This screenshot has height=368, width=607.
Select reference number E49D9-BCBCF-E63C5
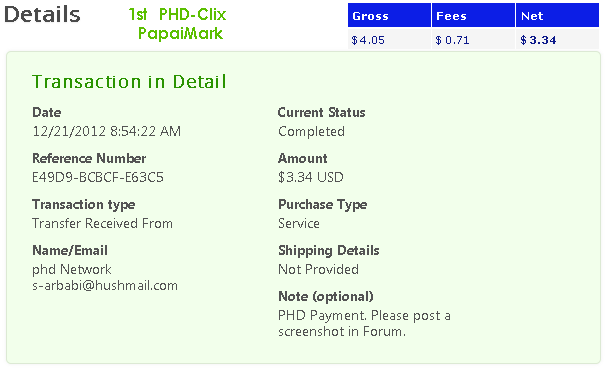(98, 177)
